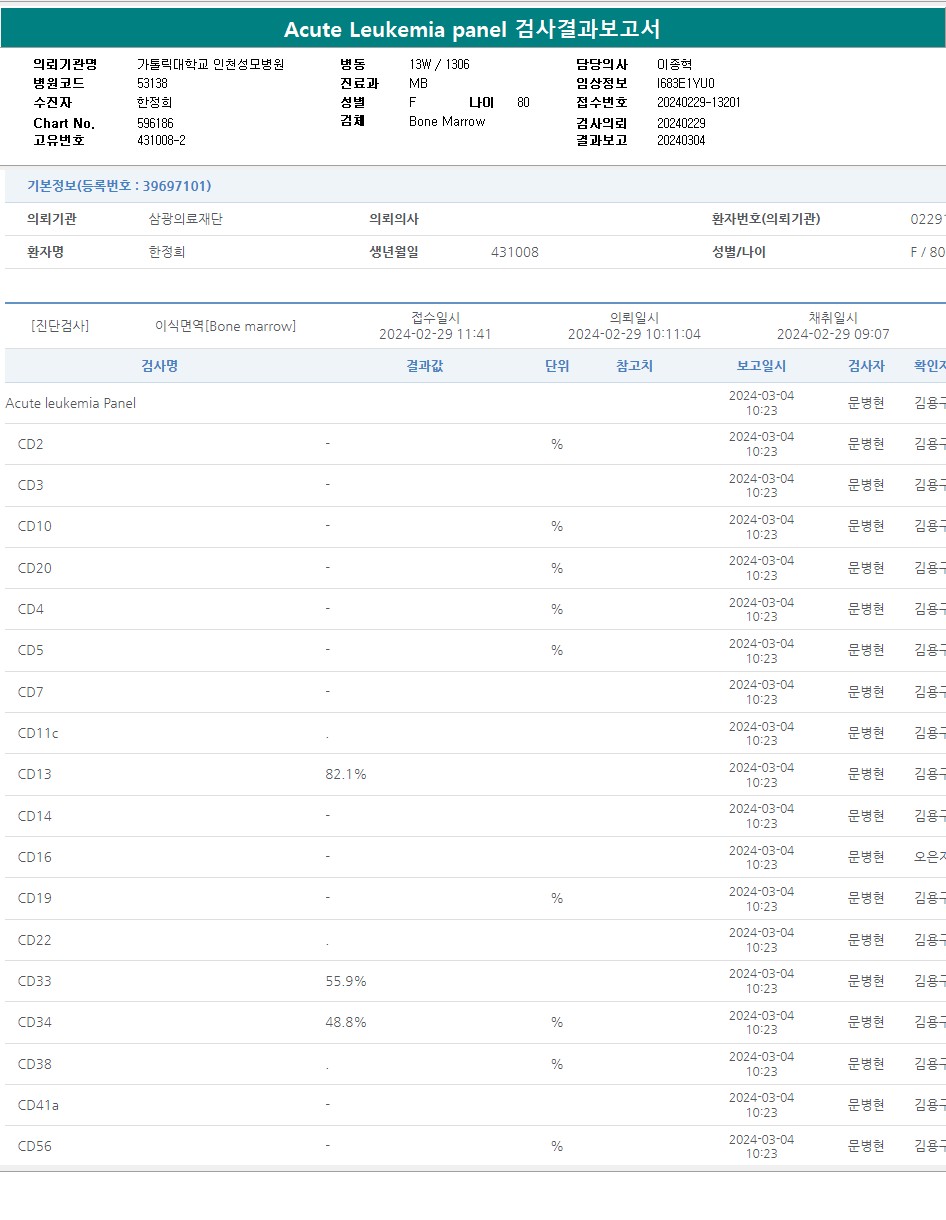Click the 참고치 column header
The image size is (946, 1220).
[634, 366]
